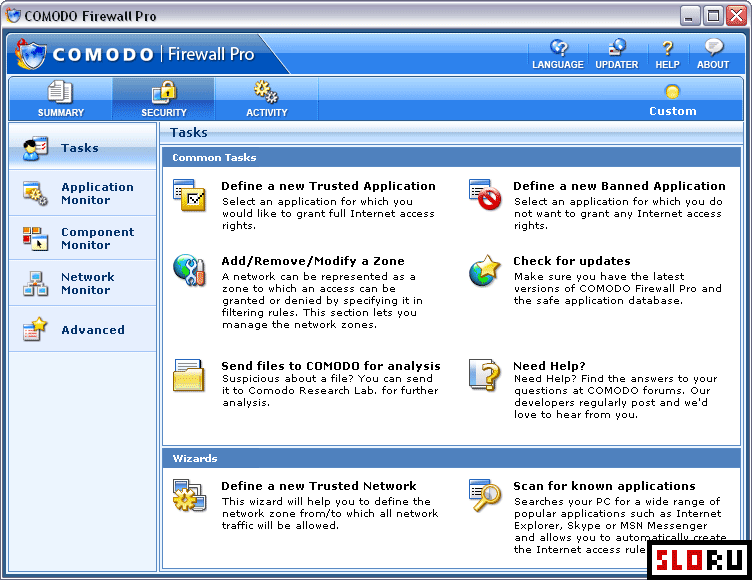Open the UPDATER label in header
752x580 pixels.
point(617,64)
